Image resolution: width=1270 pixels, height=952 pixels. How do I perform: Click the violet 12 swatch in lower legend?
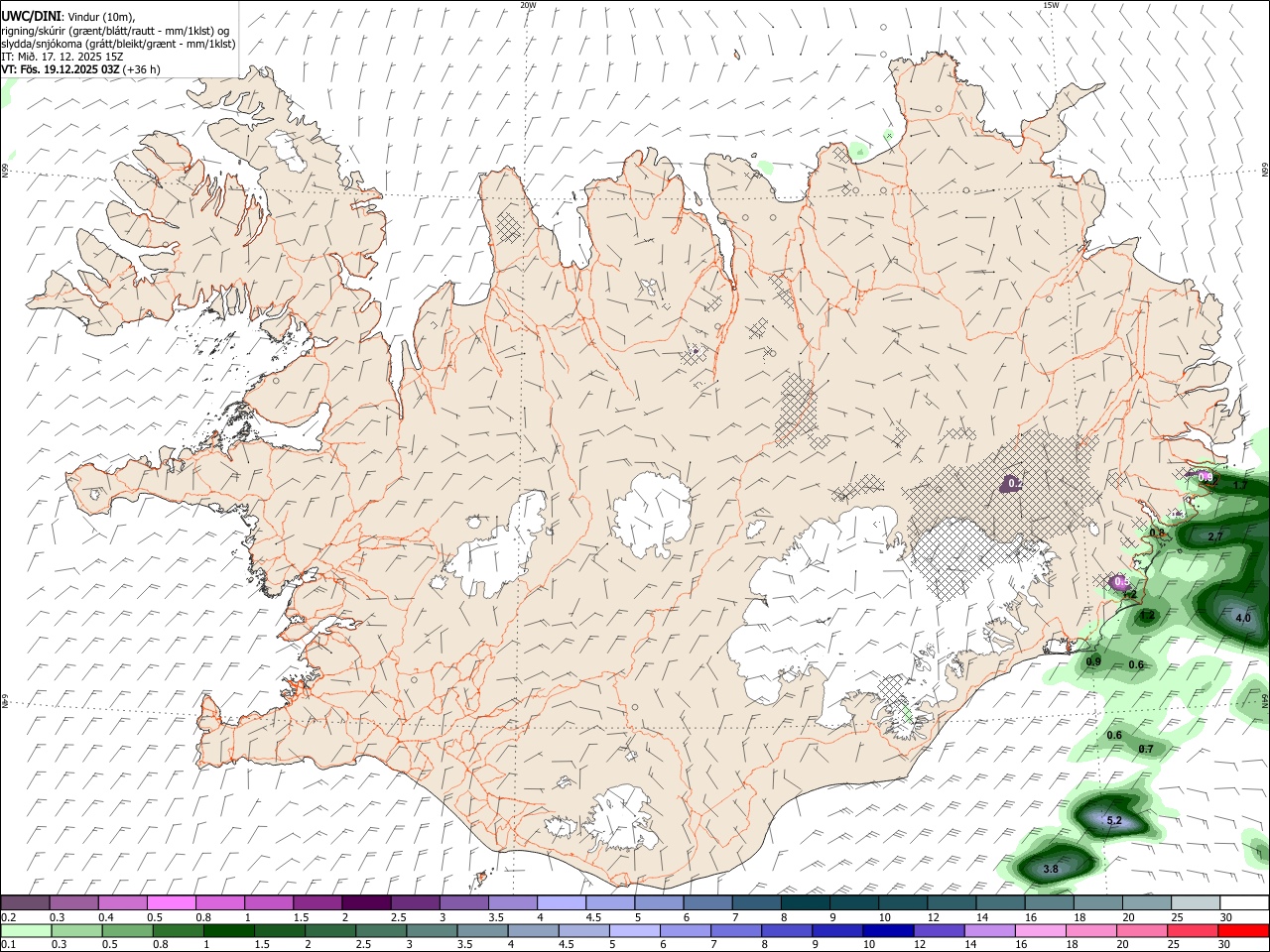coord(939,930)
